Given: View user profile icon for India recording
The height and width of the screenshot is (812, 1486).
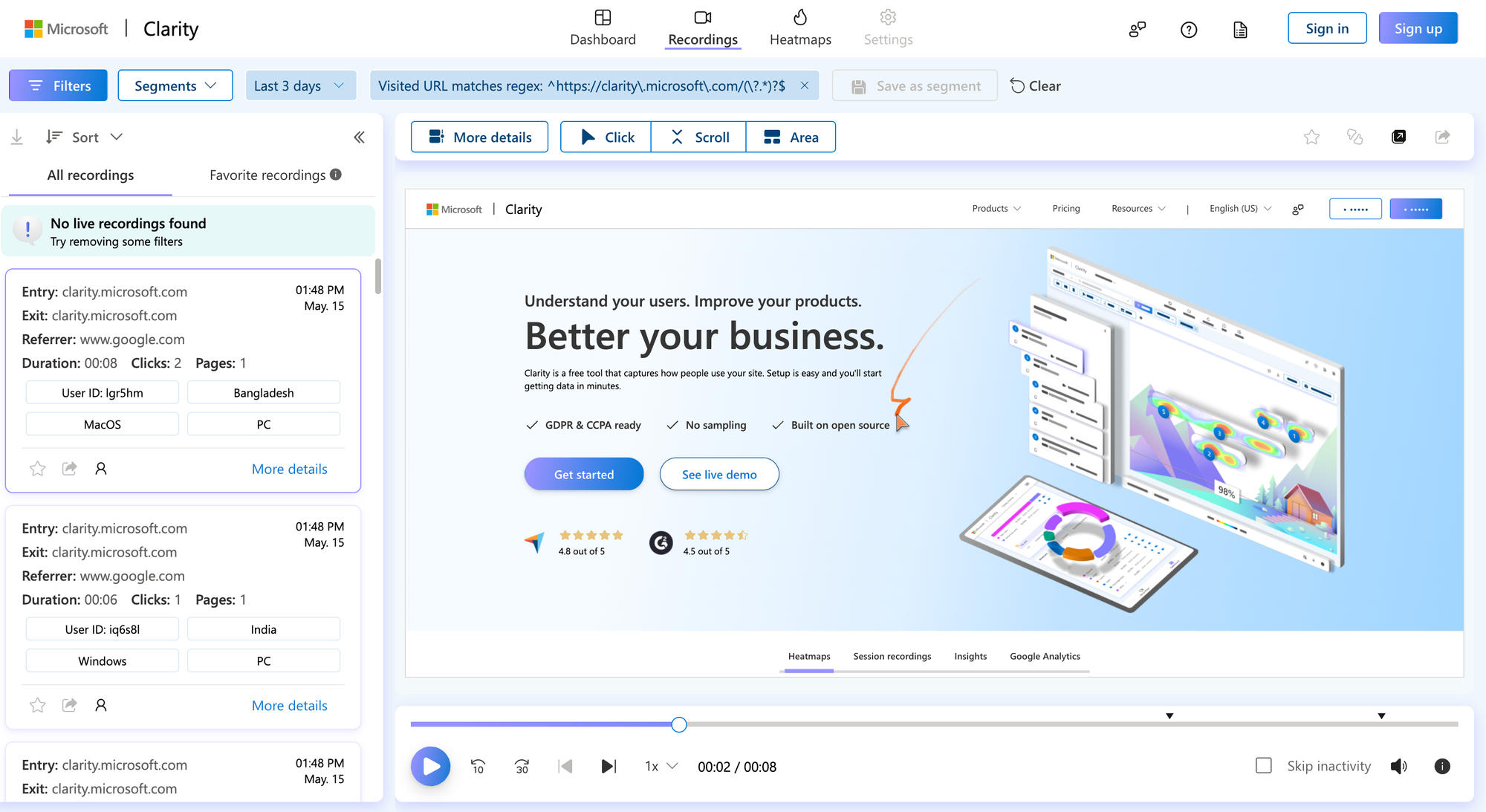Looking at the screenshot, I should click(101, 705).
